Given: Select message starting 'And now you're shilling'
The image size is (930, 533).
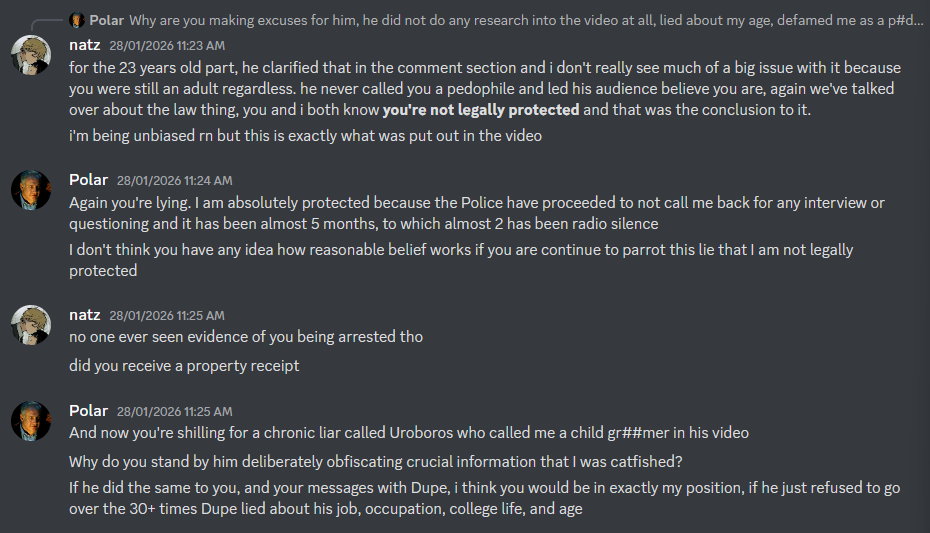Looking at the screenshot, I should coord(409,433).
